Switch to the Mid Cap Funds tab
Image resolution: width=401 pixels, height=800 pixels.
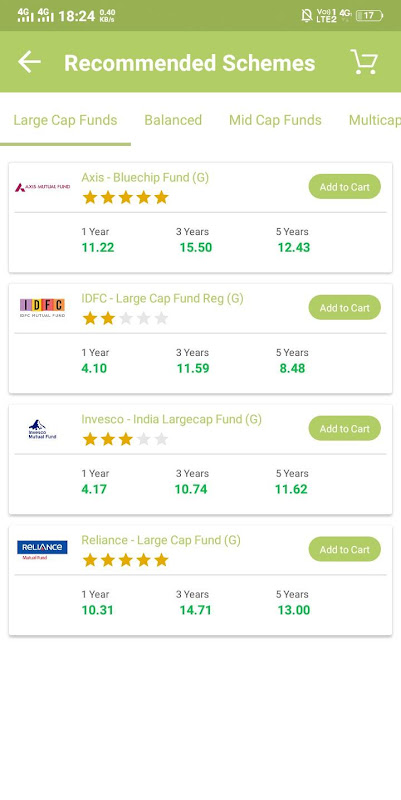(x=275, y=120)
